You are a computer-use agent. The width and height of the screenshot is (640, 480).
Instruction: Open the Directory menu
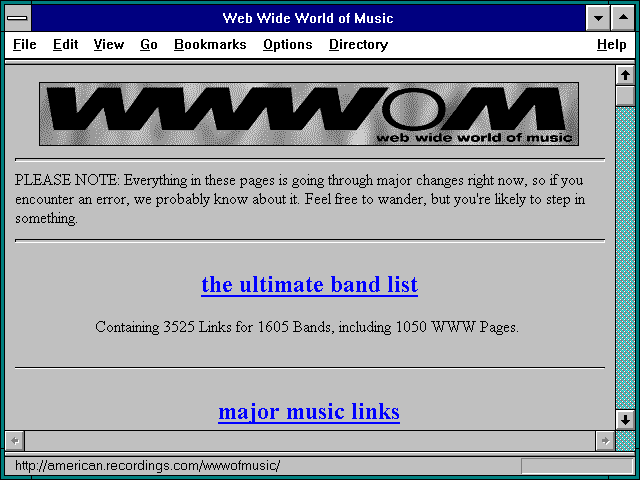(x=358, y=44)
